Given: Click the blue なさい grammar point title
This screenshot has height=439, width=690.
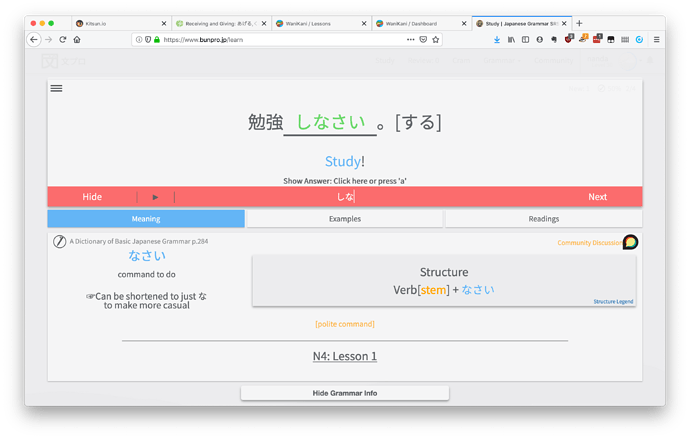Looking at the screenshot, I should [147, 256].
